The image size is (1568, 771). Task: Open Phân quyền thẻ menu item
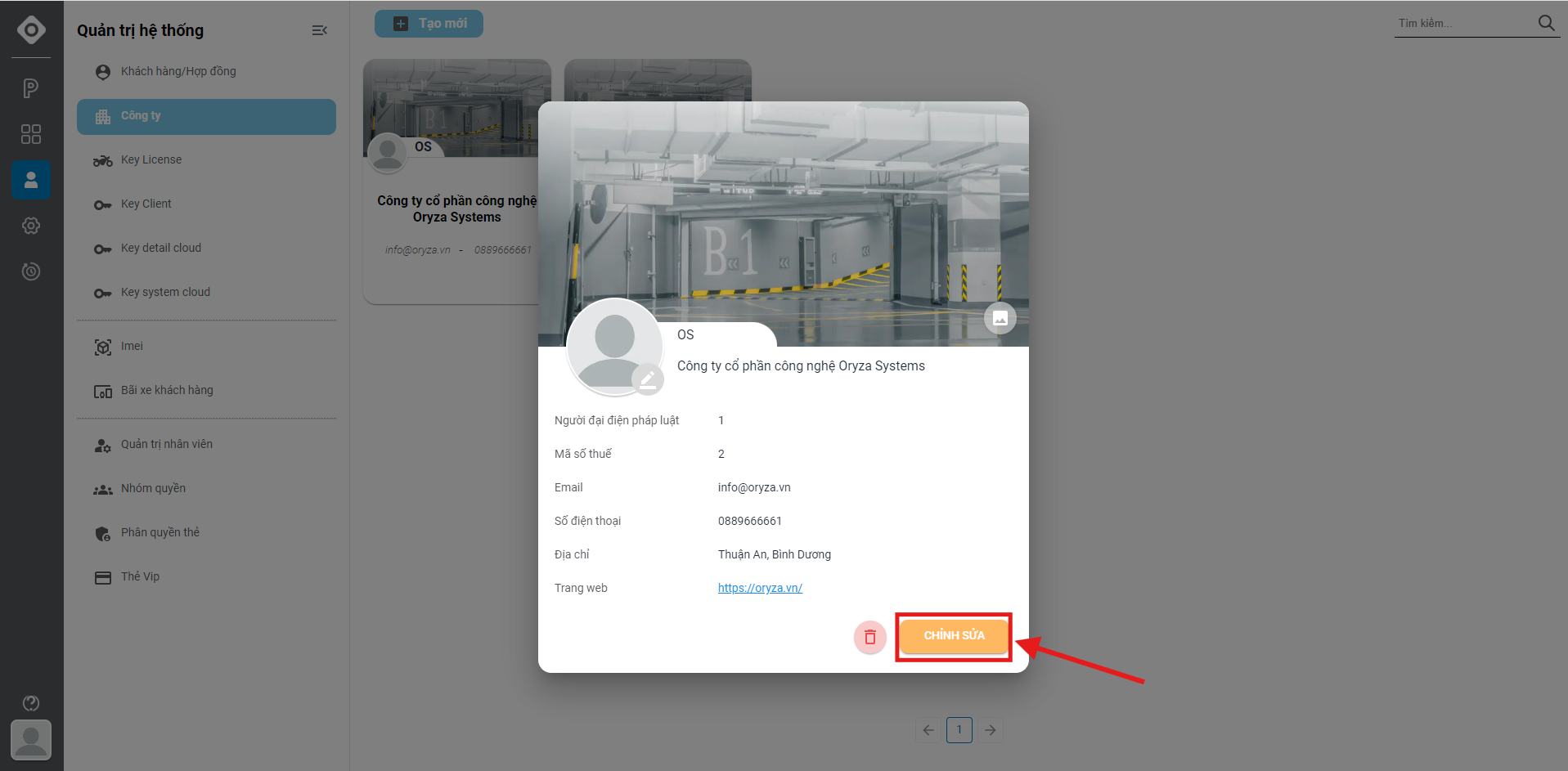206,532
